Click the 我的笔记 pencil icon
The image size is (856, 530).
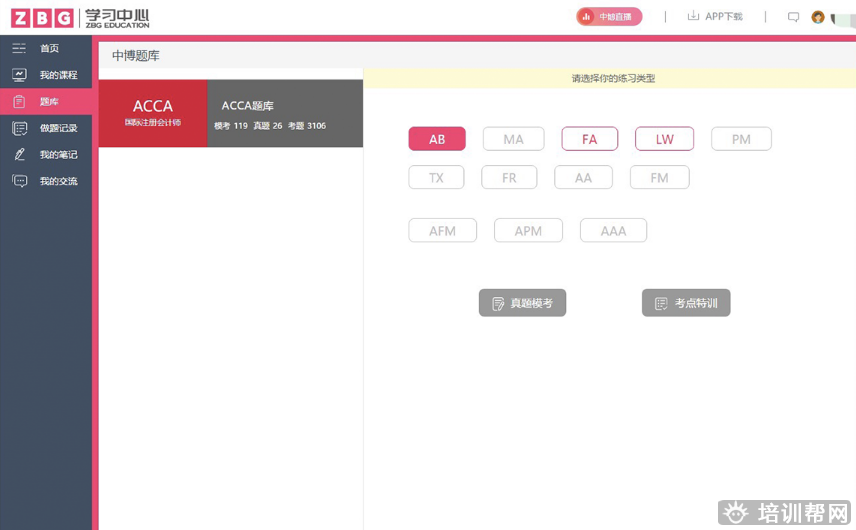point(19,155)
